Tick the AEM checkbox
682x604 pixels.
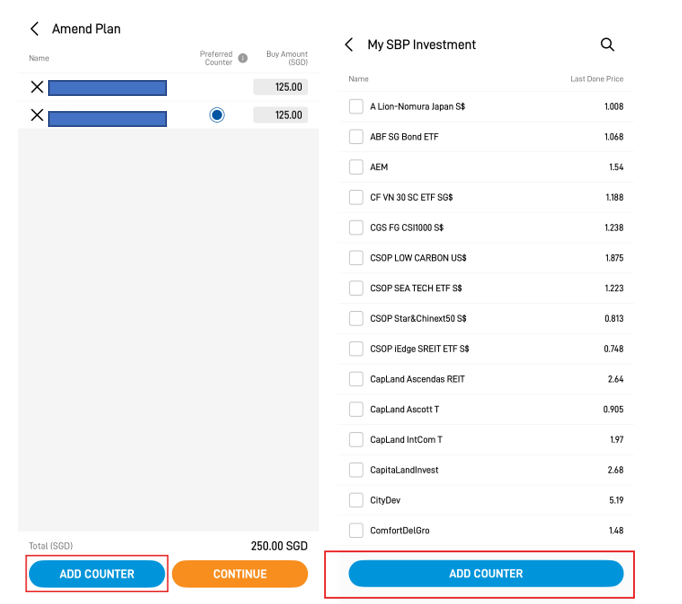[x=356, y=167]
